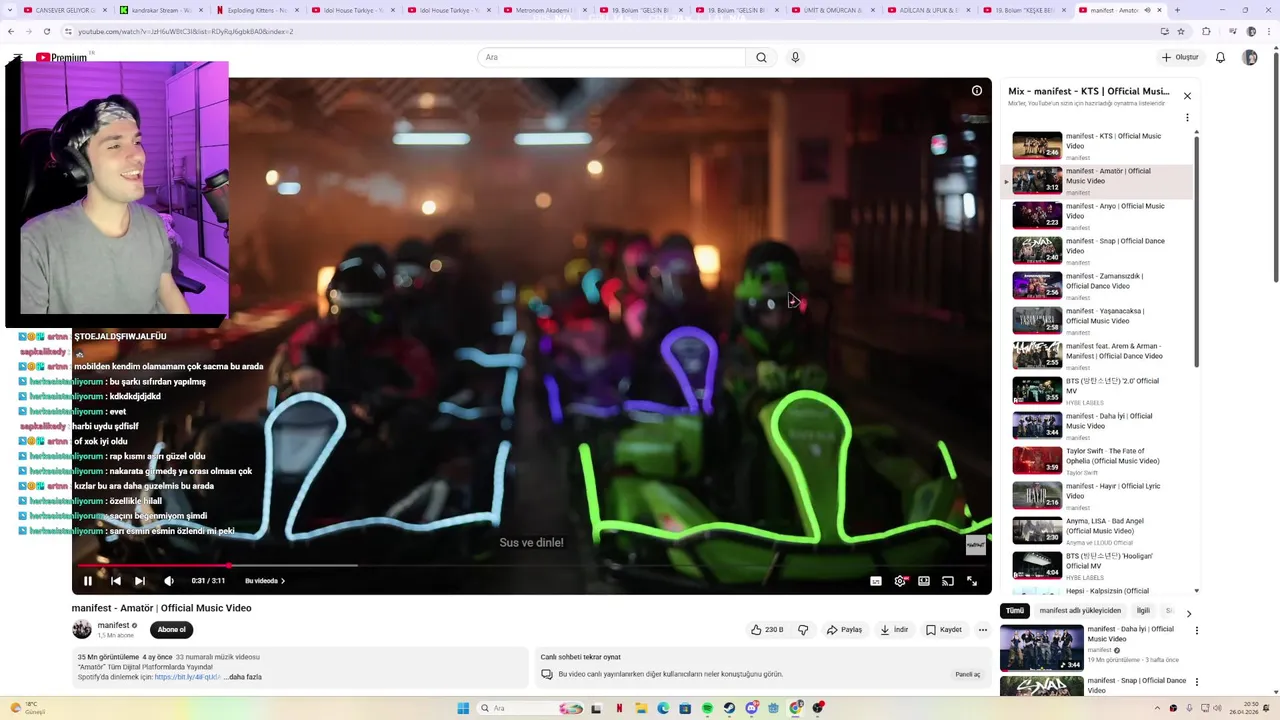1280x720 pixels.
Task: Select 'manifest - Yaşanacaksa' playlist item
Action: [x=1097, y=321]
